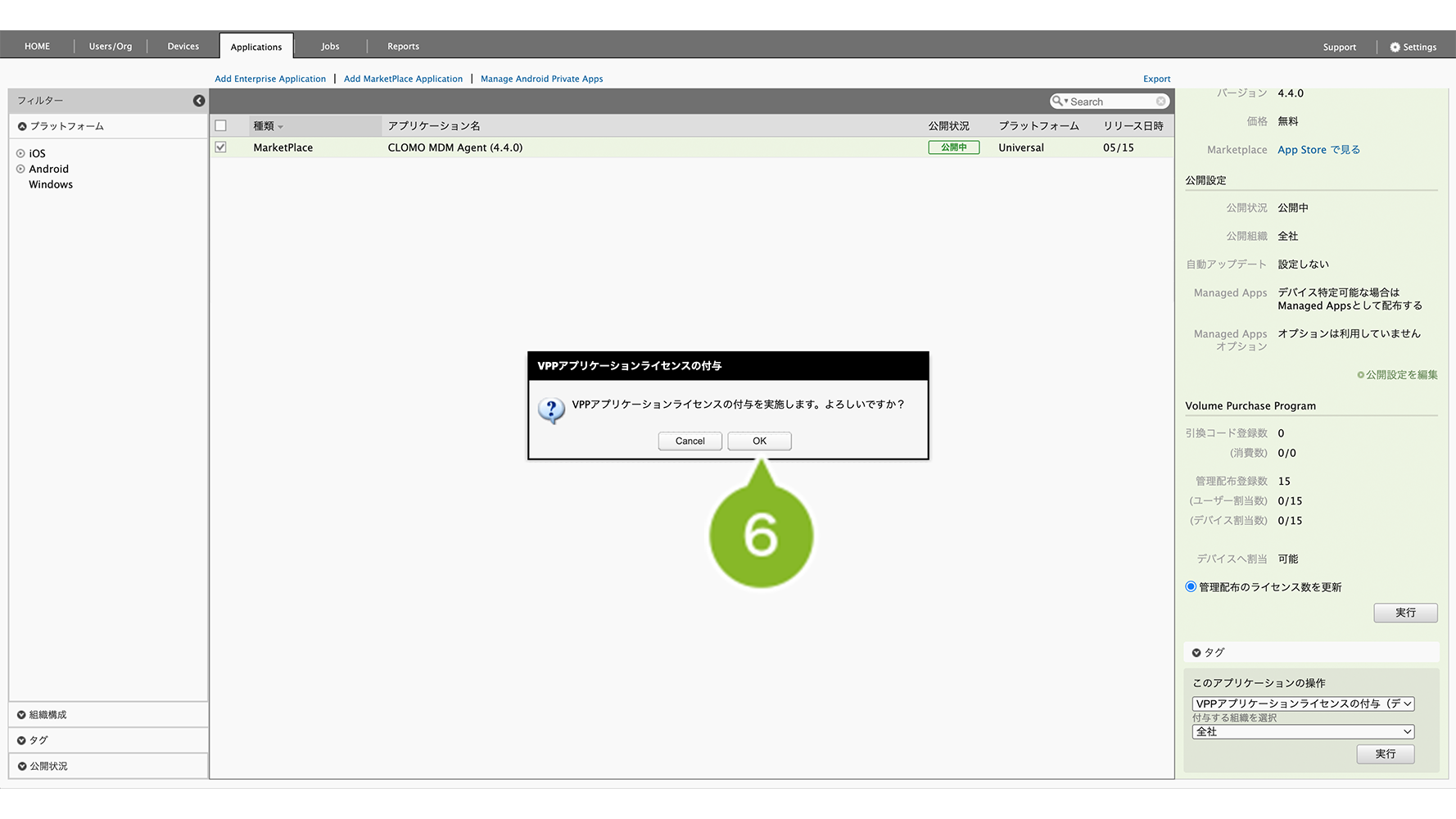This screenshot has width=1456, height=819.
Task: Click CLOMO MDM Agent (4.4.0) cell
Action: (x=455, y=147)
